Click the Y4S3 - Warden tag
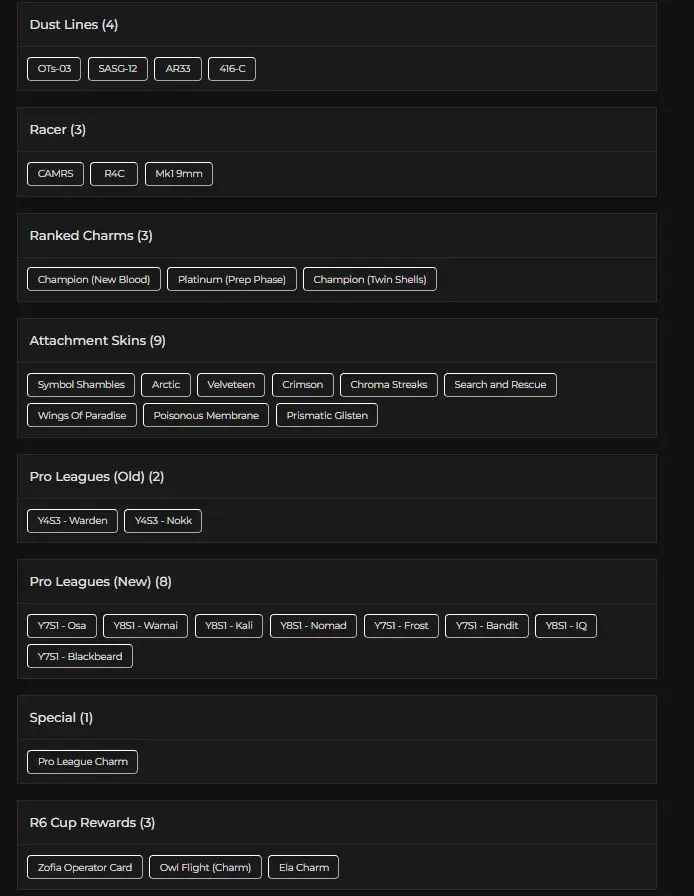Image resolution: width=694 pixels, height=896 pixels. click(x=72, y=521)
